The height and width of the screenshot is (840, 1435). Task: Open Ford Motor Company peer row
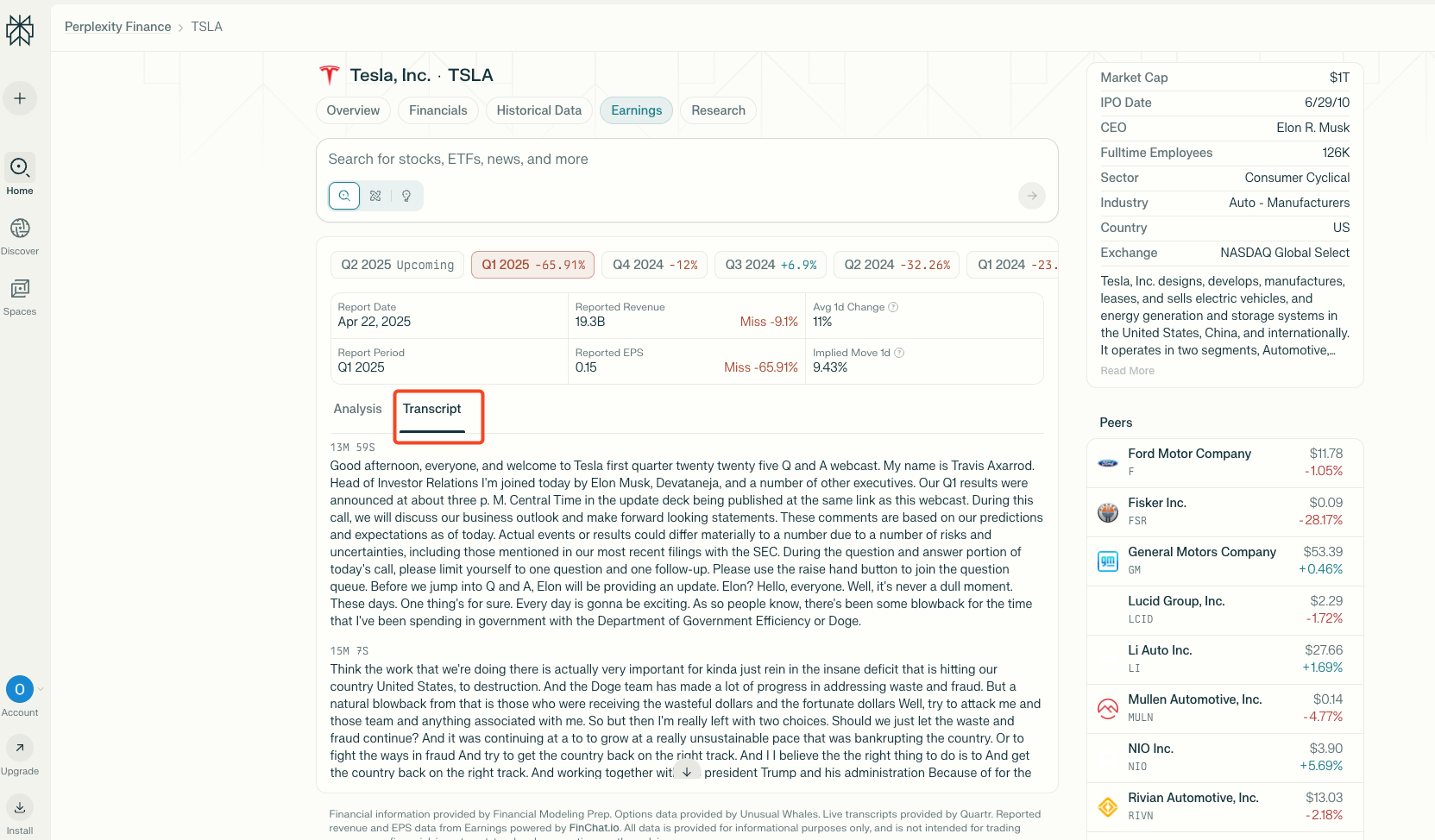(1224, 463)
